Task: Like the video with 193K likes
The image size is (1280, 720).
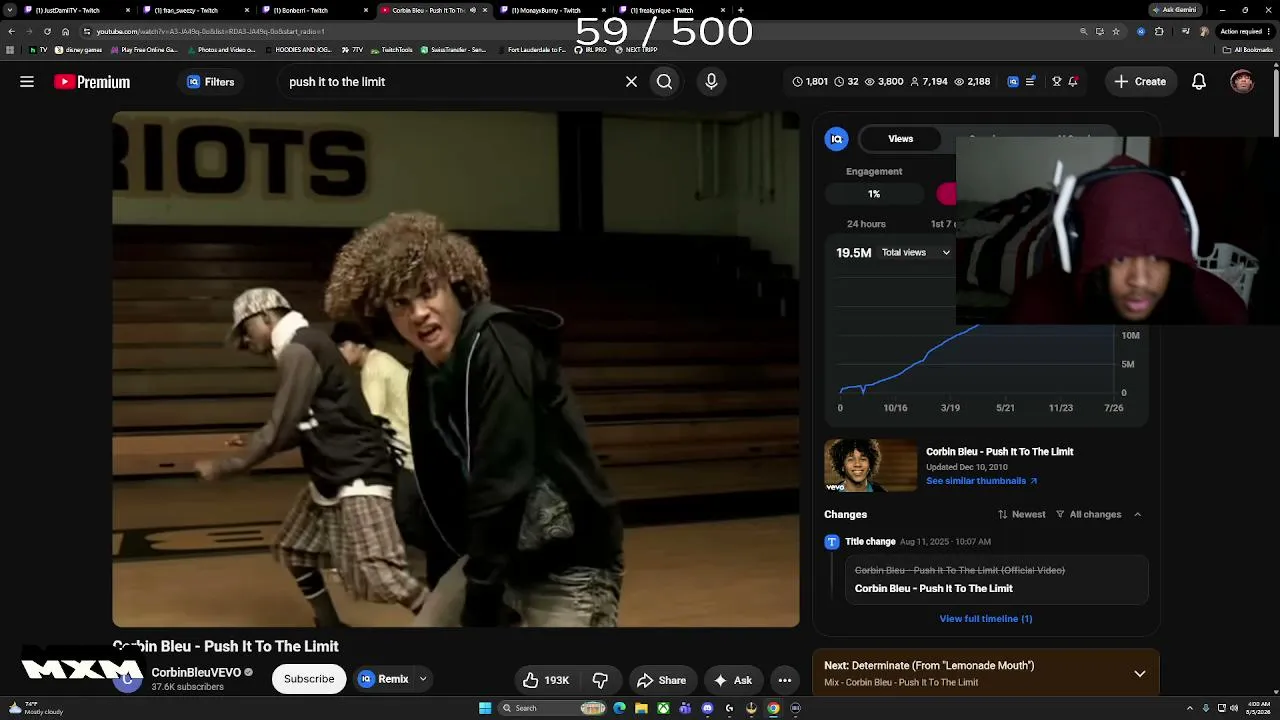Action: 545,680
